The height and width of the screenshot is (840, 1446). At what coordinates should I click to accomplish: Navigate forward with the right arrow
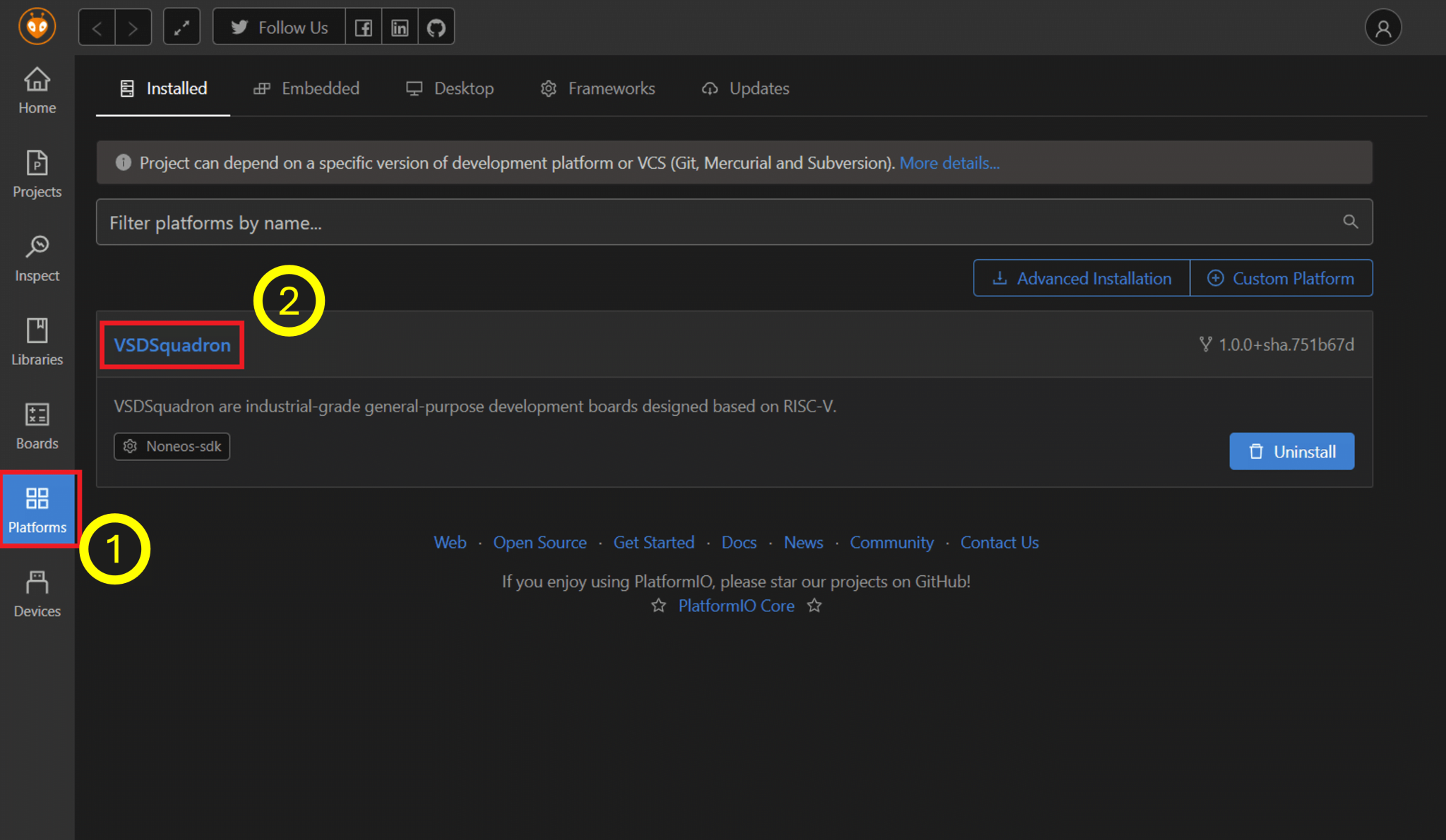(133, 28)
